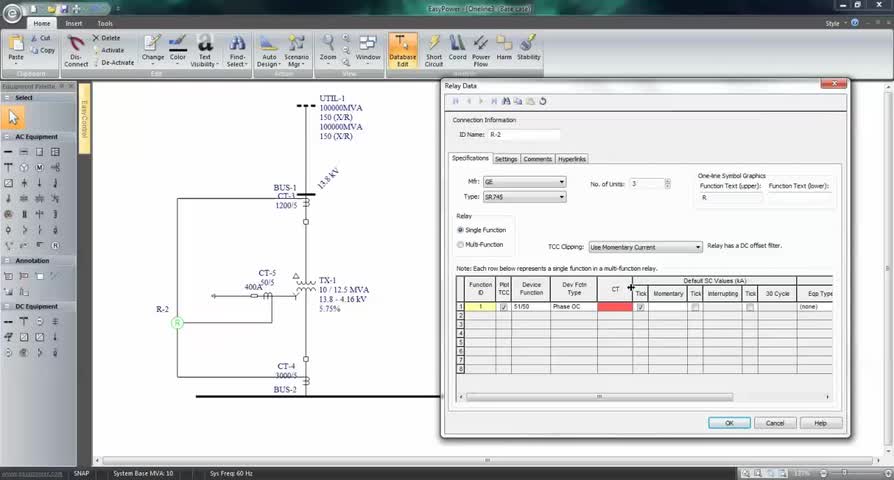
Task: Open the relay Type dropdown
Action: [x=525, y=197]
